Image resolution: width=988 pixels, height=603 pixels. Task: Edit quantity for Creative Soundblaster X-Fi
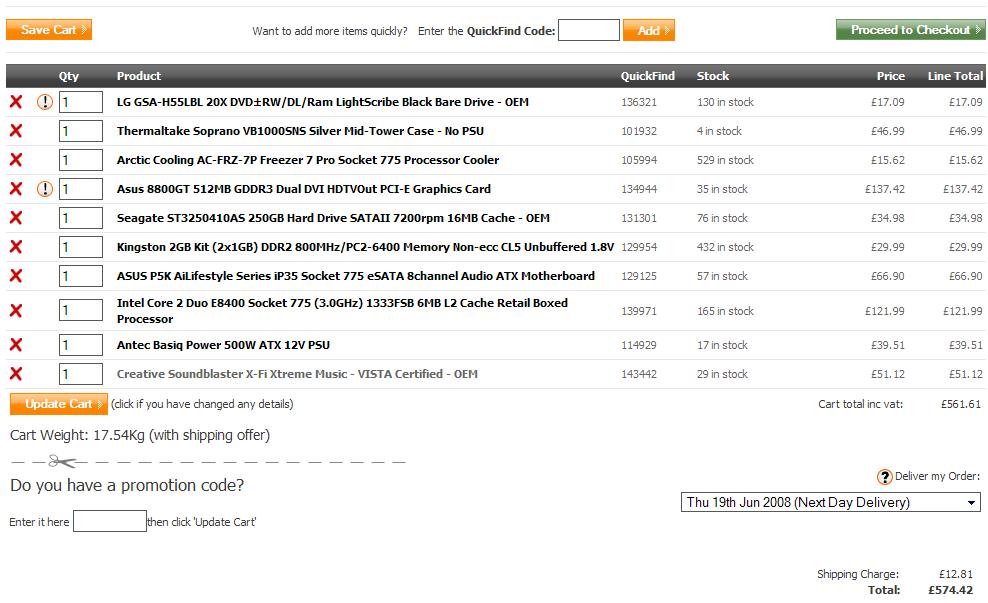81,374
